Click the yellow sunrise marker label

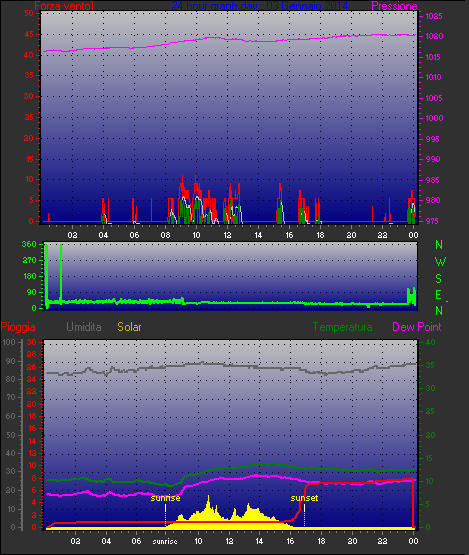click(x=165, y=498)
